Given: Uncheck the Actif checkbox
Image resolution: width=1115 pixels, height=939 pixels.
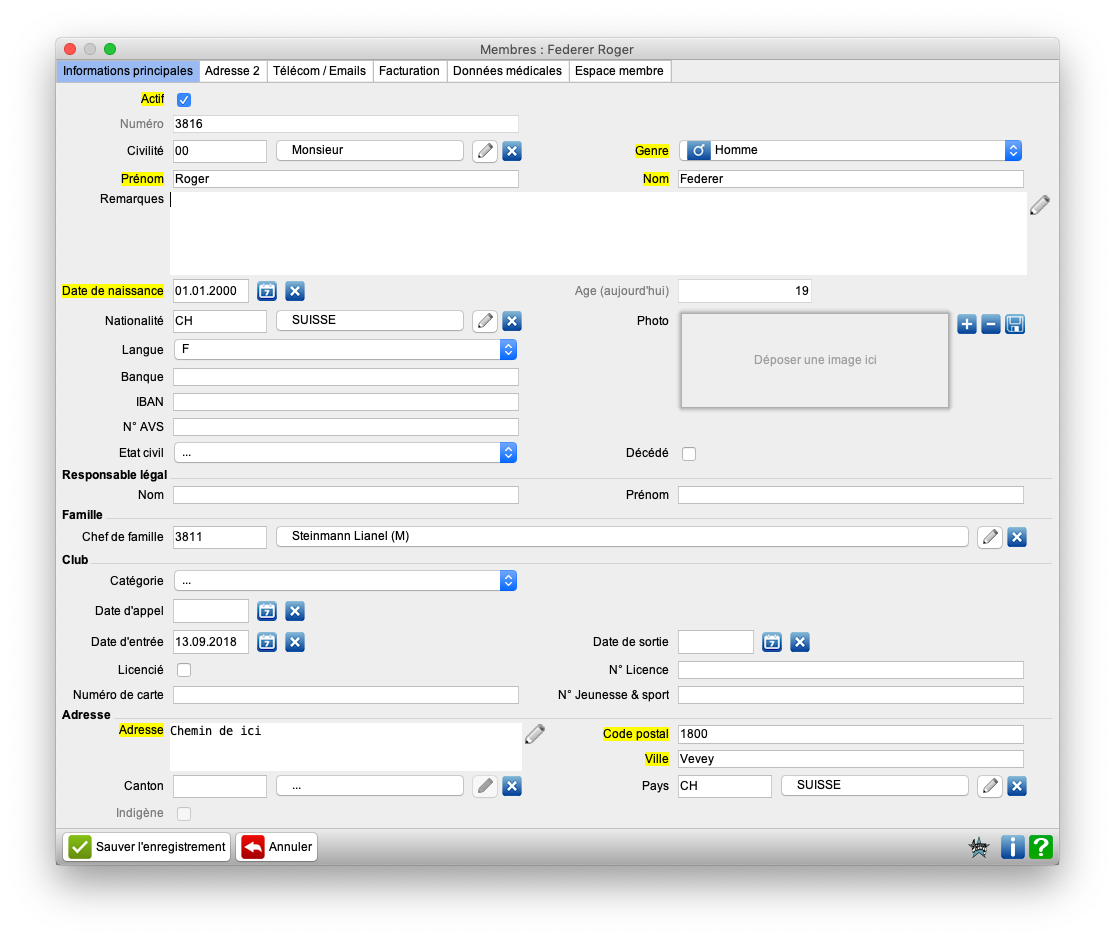Looking at the screenshot, I should tap(184, 100).
